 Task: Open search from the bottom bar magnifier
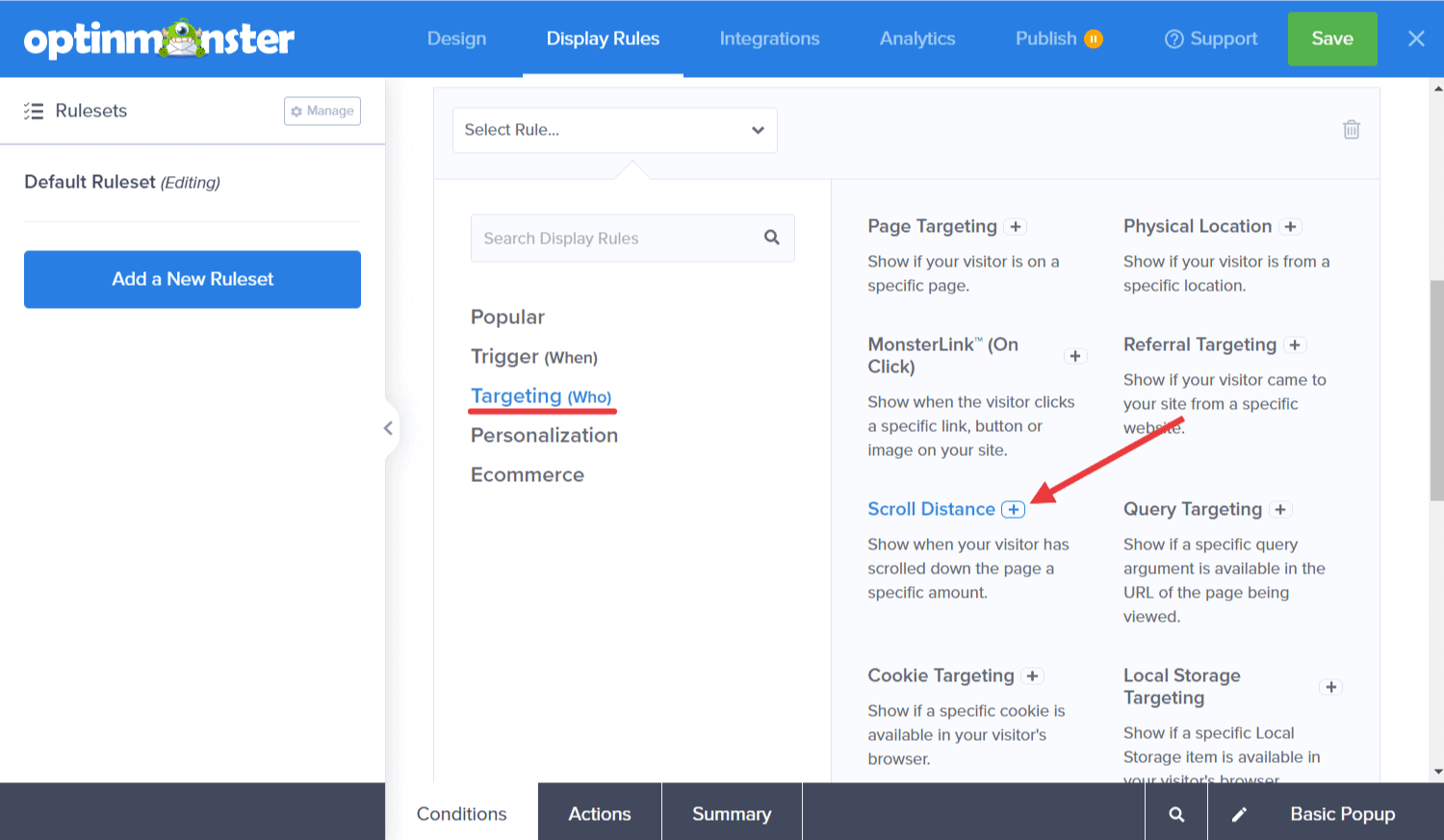1176,814
